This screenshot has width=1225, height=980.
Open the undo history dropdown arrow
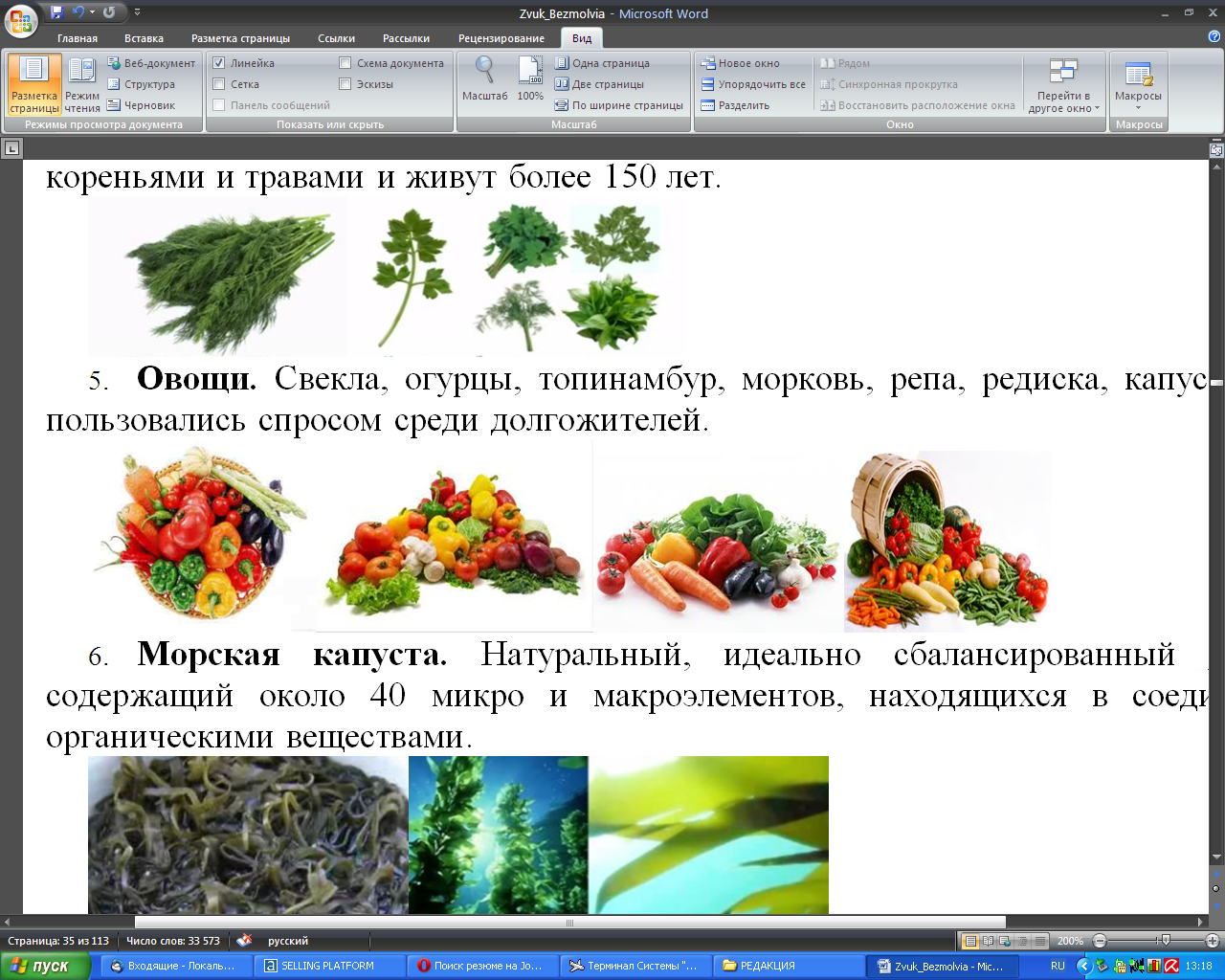[92, 12]
